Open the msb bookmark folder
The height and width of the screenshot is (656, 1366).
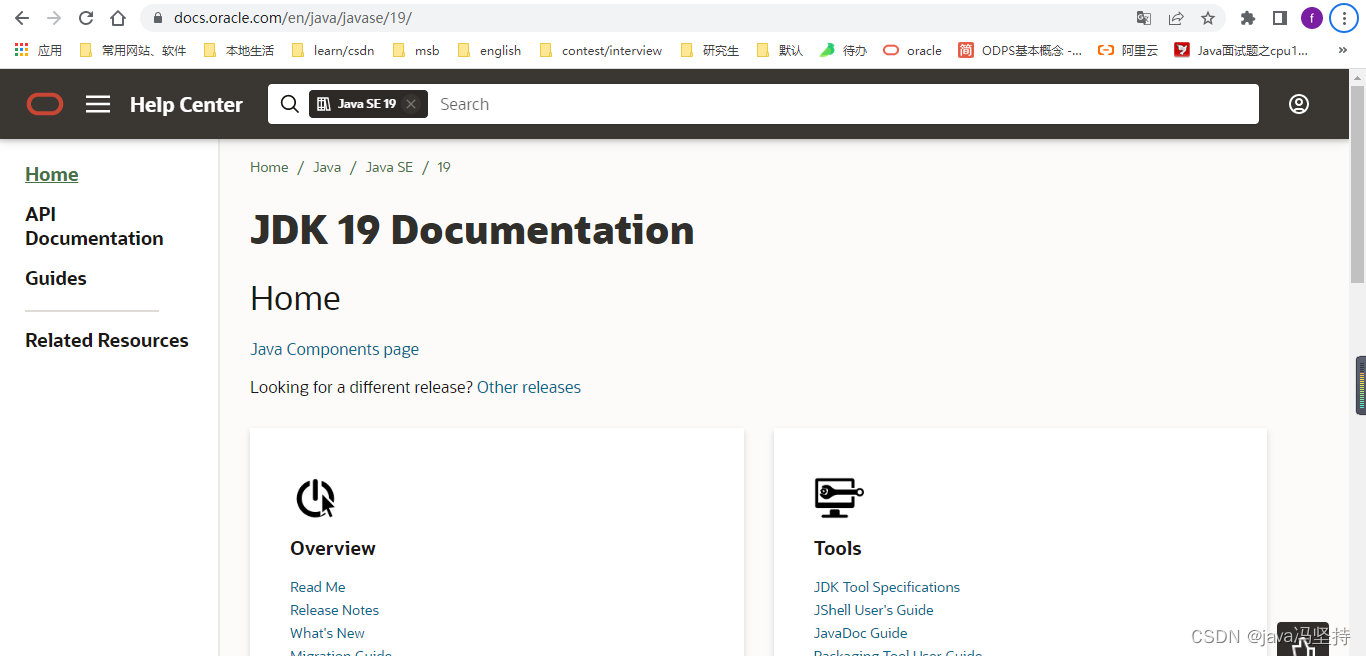[415, 50]
